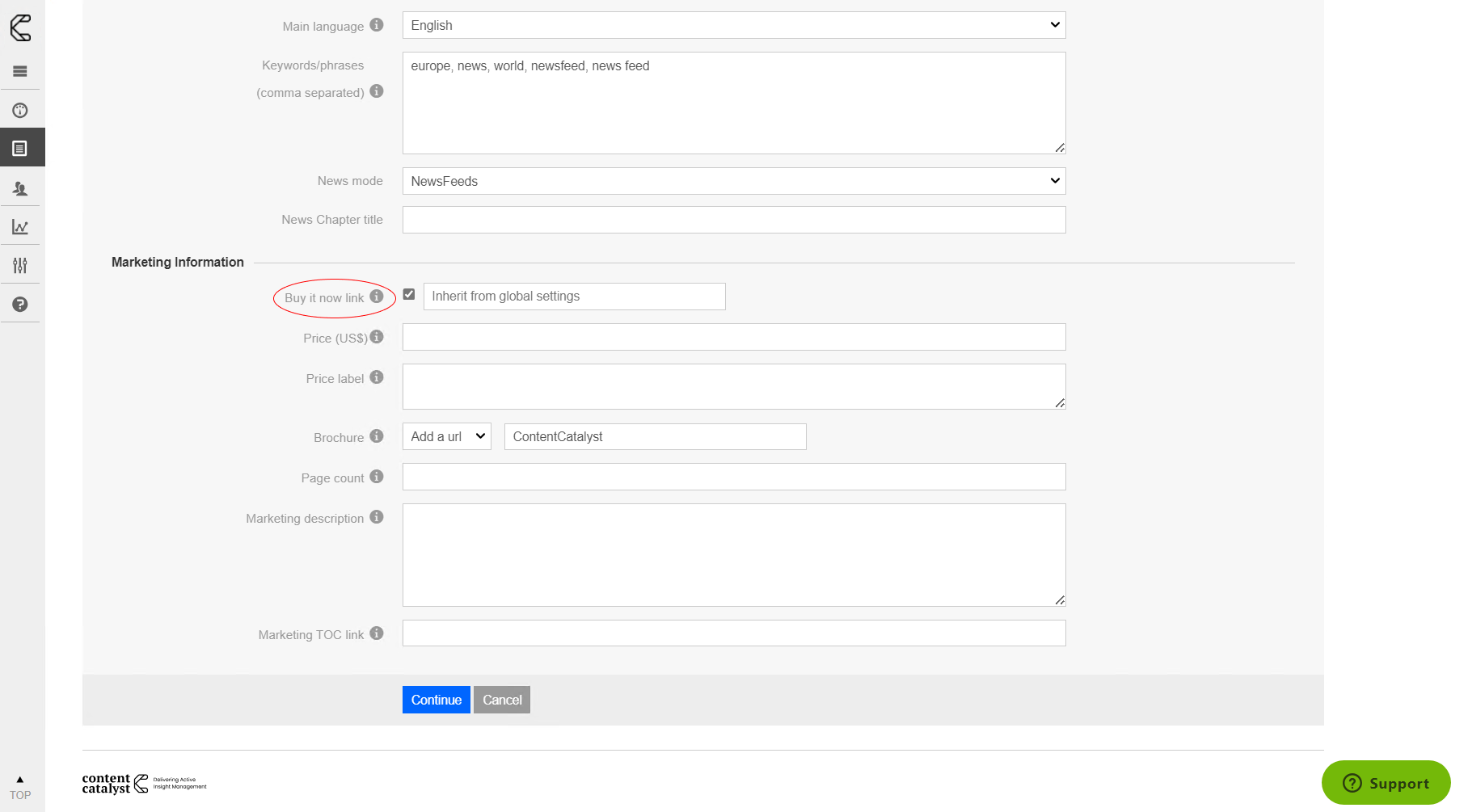Open the Support chat widget

pos(1386,783)
